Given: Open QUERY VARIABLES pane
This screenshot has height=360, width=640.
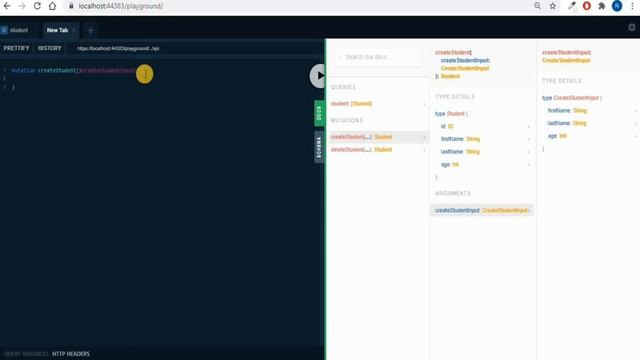Looking at the screenshot, I should (x=26, y=354).
